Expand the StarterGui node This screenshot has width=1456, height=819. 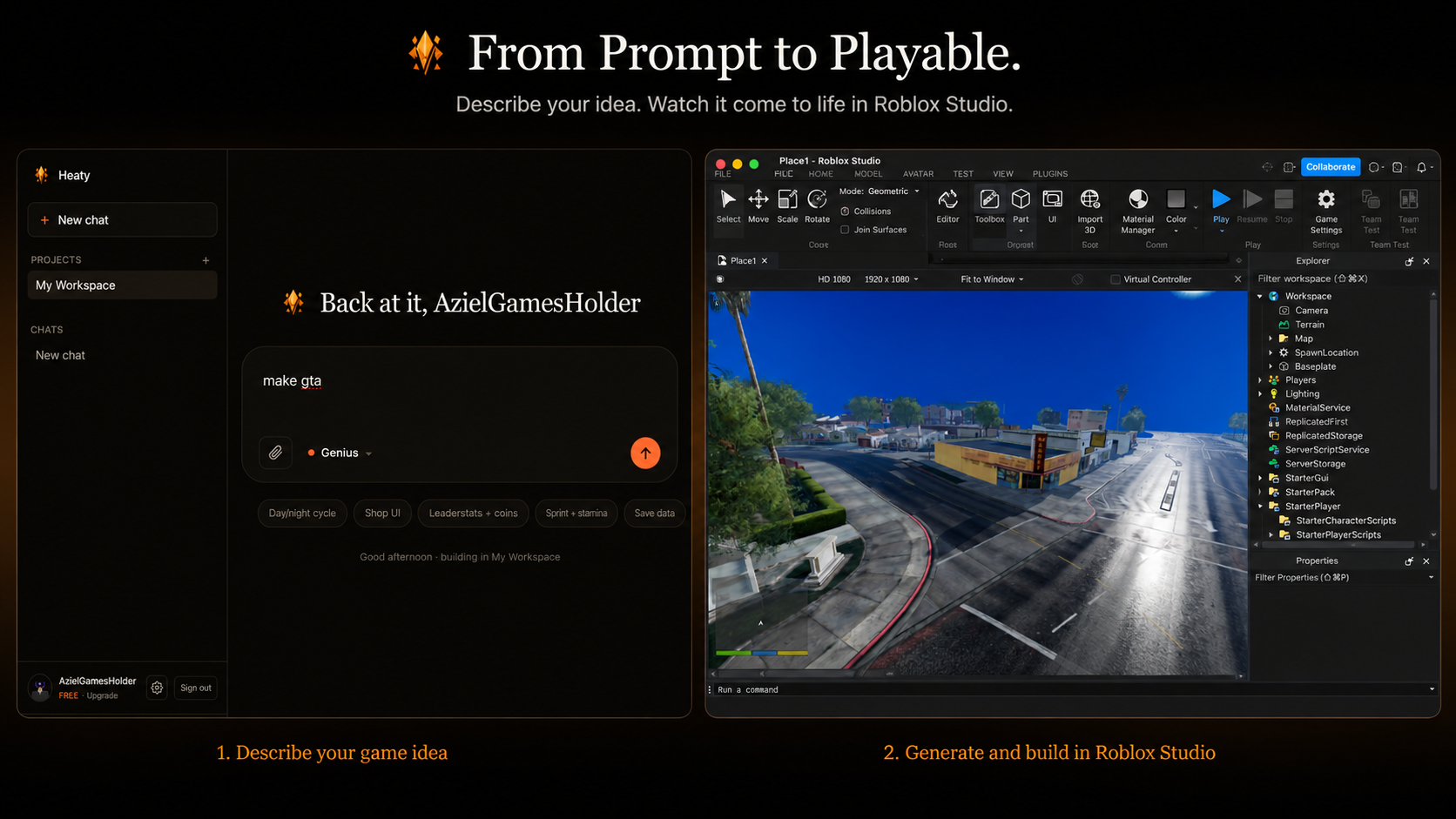point(1260,478)
